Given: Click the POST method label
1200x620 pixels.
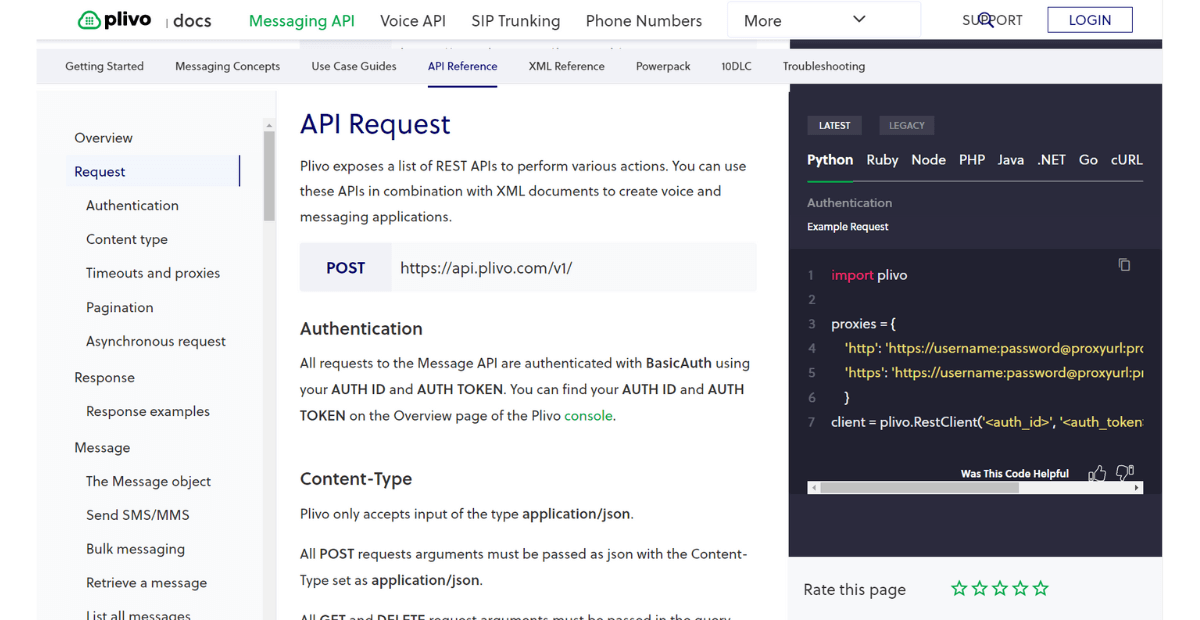Looking at the screenshot, I should point(346,268).
